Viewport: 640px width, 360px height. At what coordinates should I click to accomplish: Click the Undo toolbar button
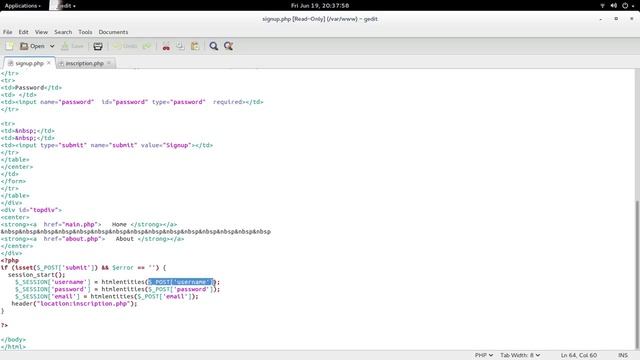(125, 46)
